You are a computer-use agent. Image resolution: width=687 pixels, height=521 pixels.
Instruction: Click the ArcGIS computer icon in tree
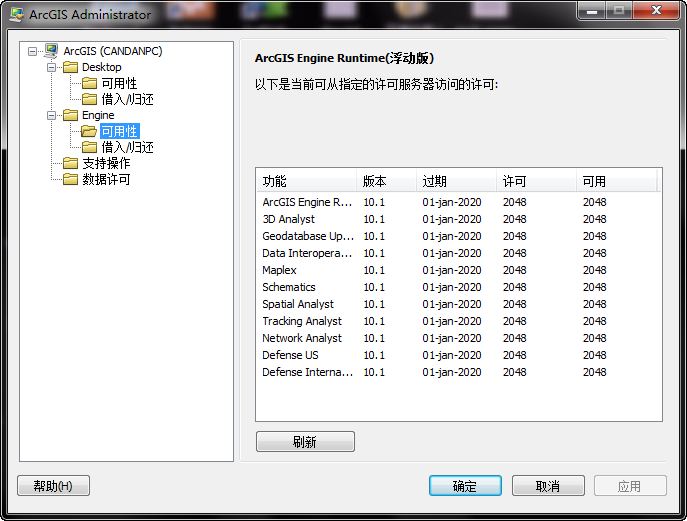tap(51, 51)
